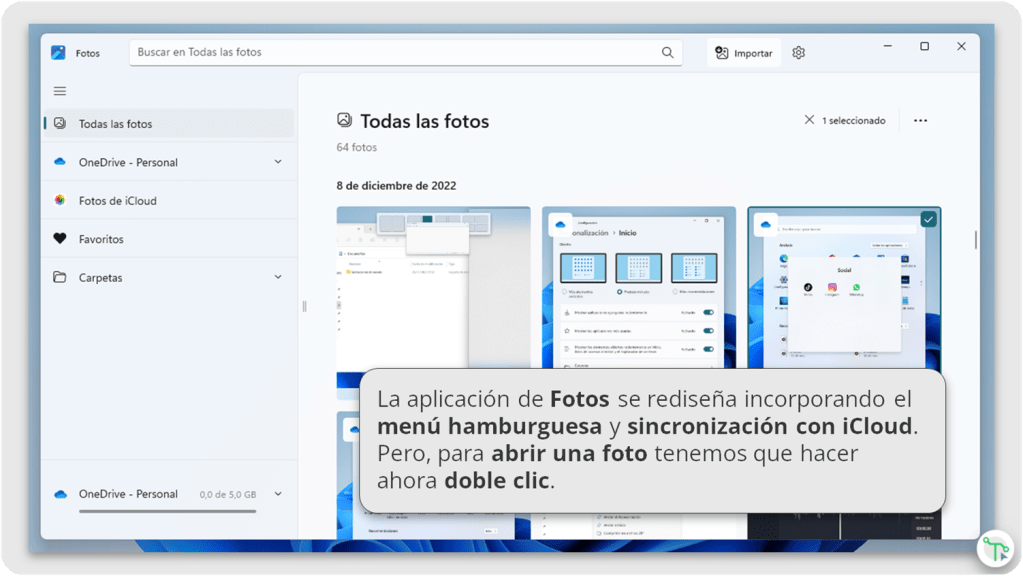
Task: Click the Importar button
Action: [743, 53]
